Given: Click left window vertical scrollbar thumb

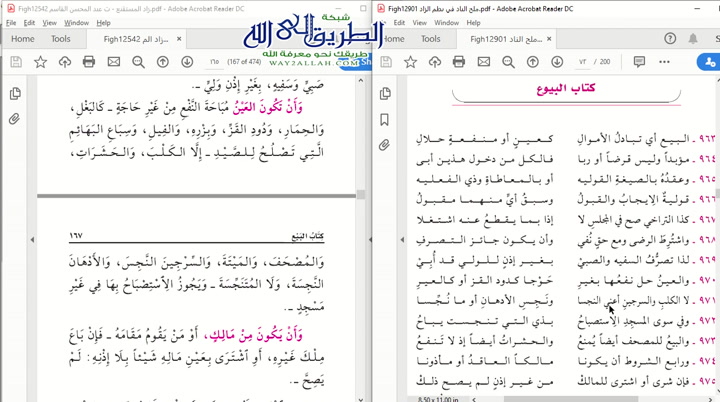Looking at the screenshot, I should (x=361, y=195).
